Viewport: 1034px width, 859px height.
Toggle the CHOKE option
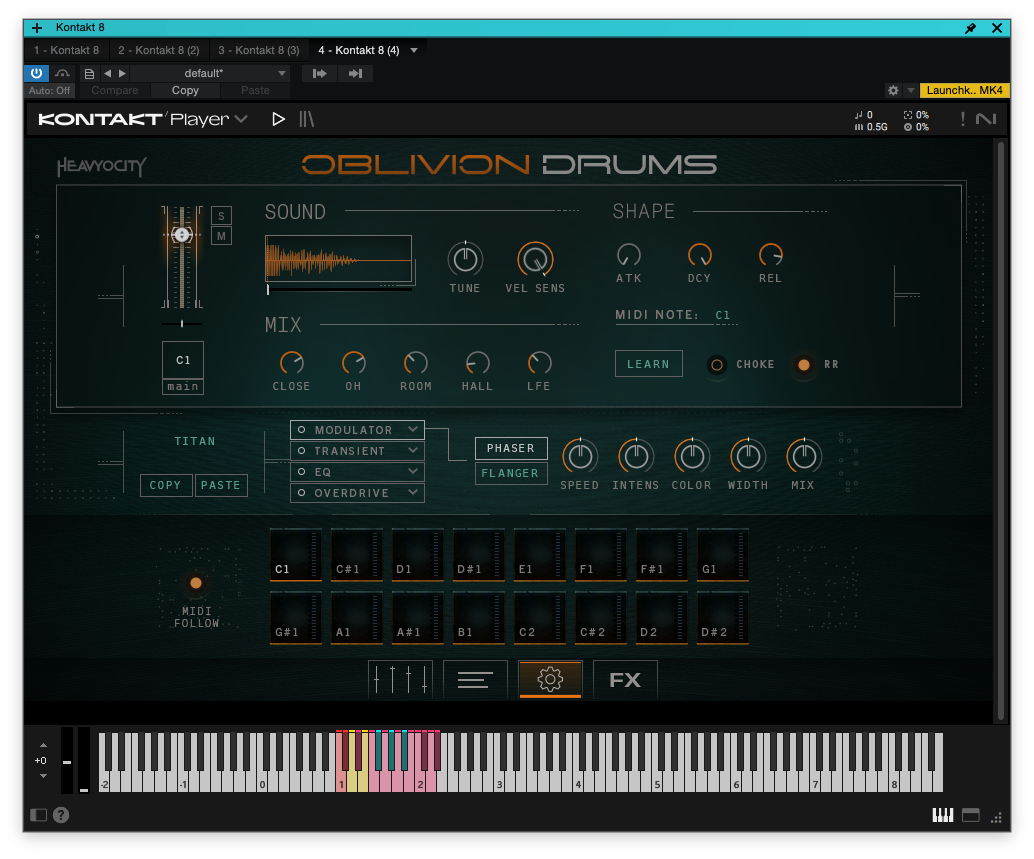717,365
